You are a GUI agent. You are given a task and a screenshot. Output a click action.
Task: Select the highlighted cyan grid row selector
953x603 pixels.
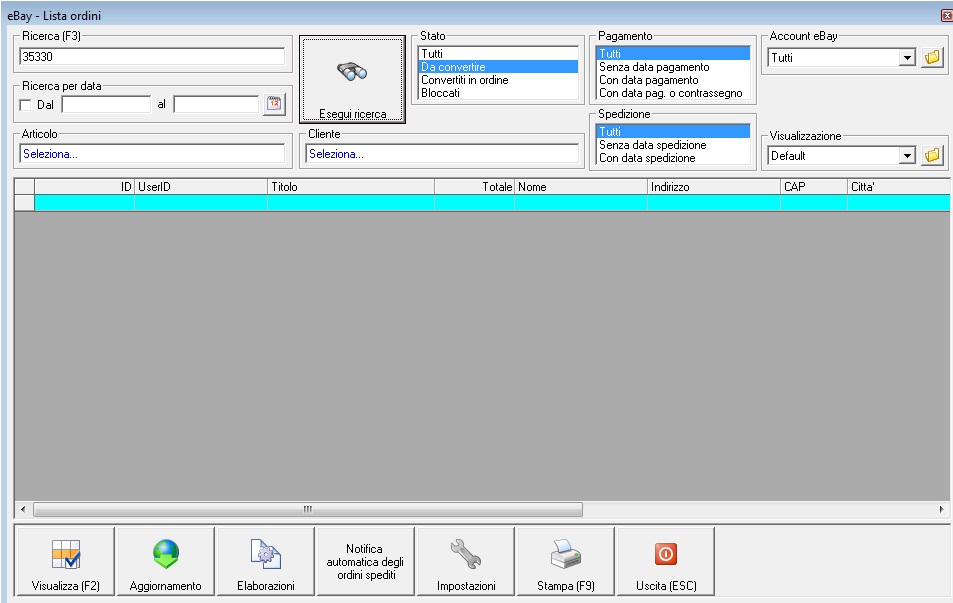pyautogui.click(x=24, y=202)
